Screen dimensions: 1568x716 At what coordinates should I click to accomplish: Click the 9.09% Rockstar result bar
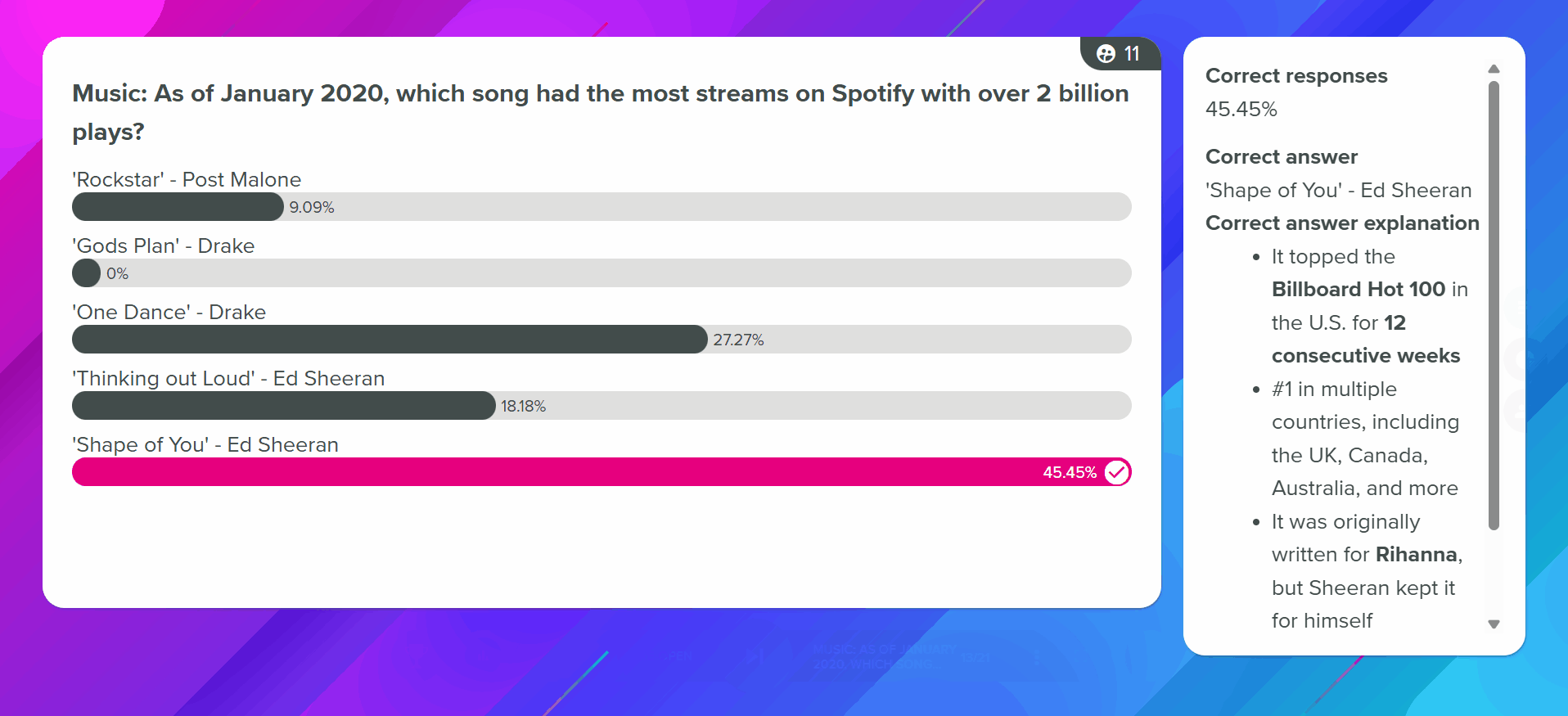[178, 207]
